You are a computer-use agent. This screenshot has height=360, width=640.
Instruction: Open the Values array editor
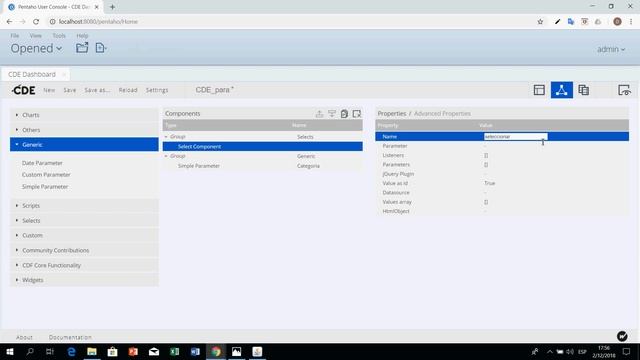pyautogui.click(x=486, y=202)
